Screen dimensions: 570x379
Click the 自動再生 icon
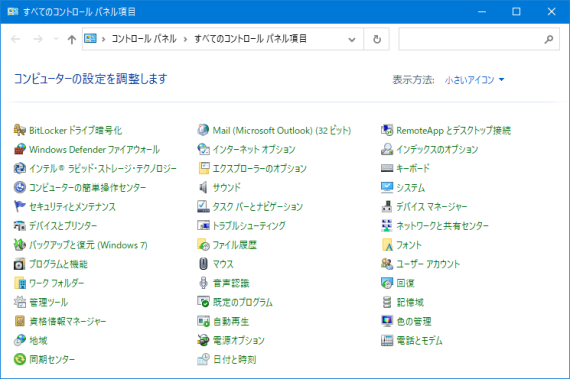[203, 321]
